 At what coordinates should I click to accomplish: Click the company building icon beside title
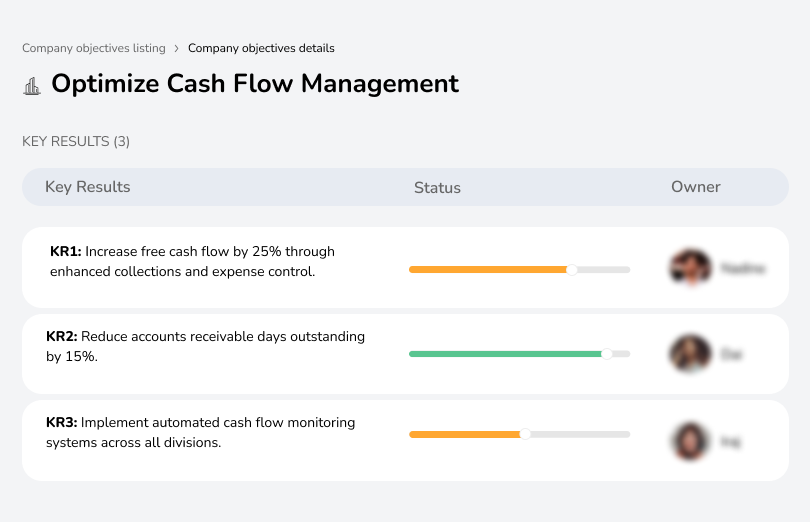point(32,86)
